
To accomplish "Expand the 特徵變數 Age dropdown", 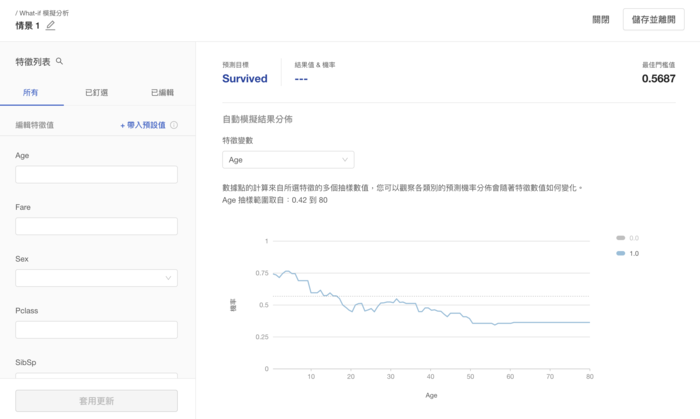I will point(288,160).
